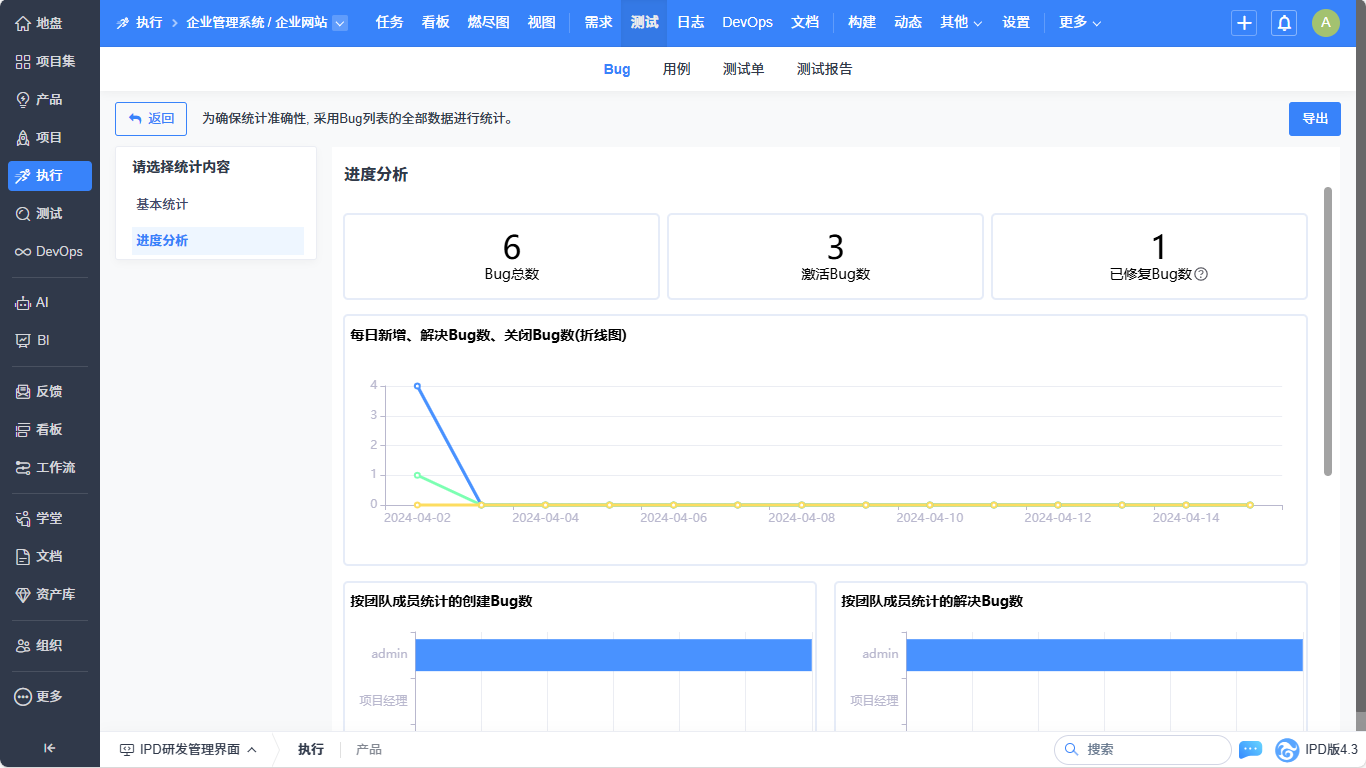This screenshot has width=1366, height=768.
Task: Click the 返回 button
Action: point(151,118)
